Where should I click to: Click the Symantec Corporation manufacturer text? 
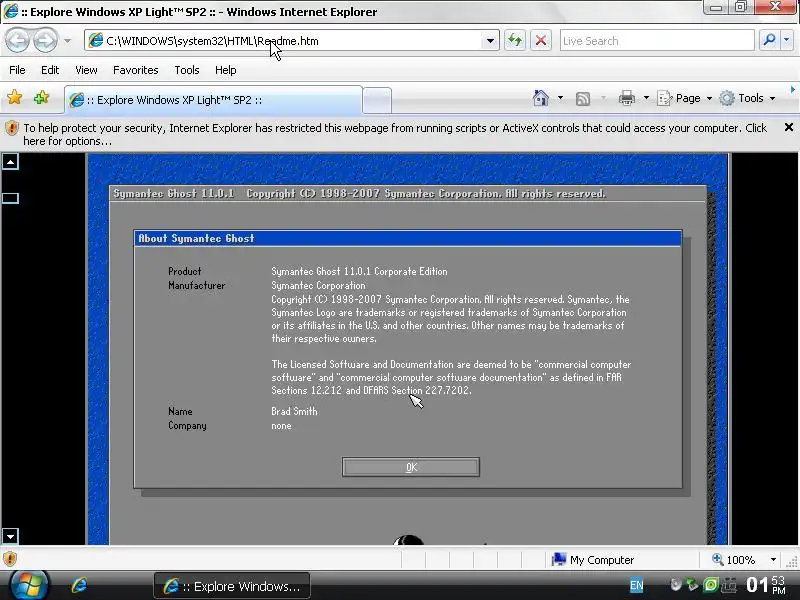pos(318,286)
